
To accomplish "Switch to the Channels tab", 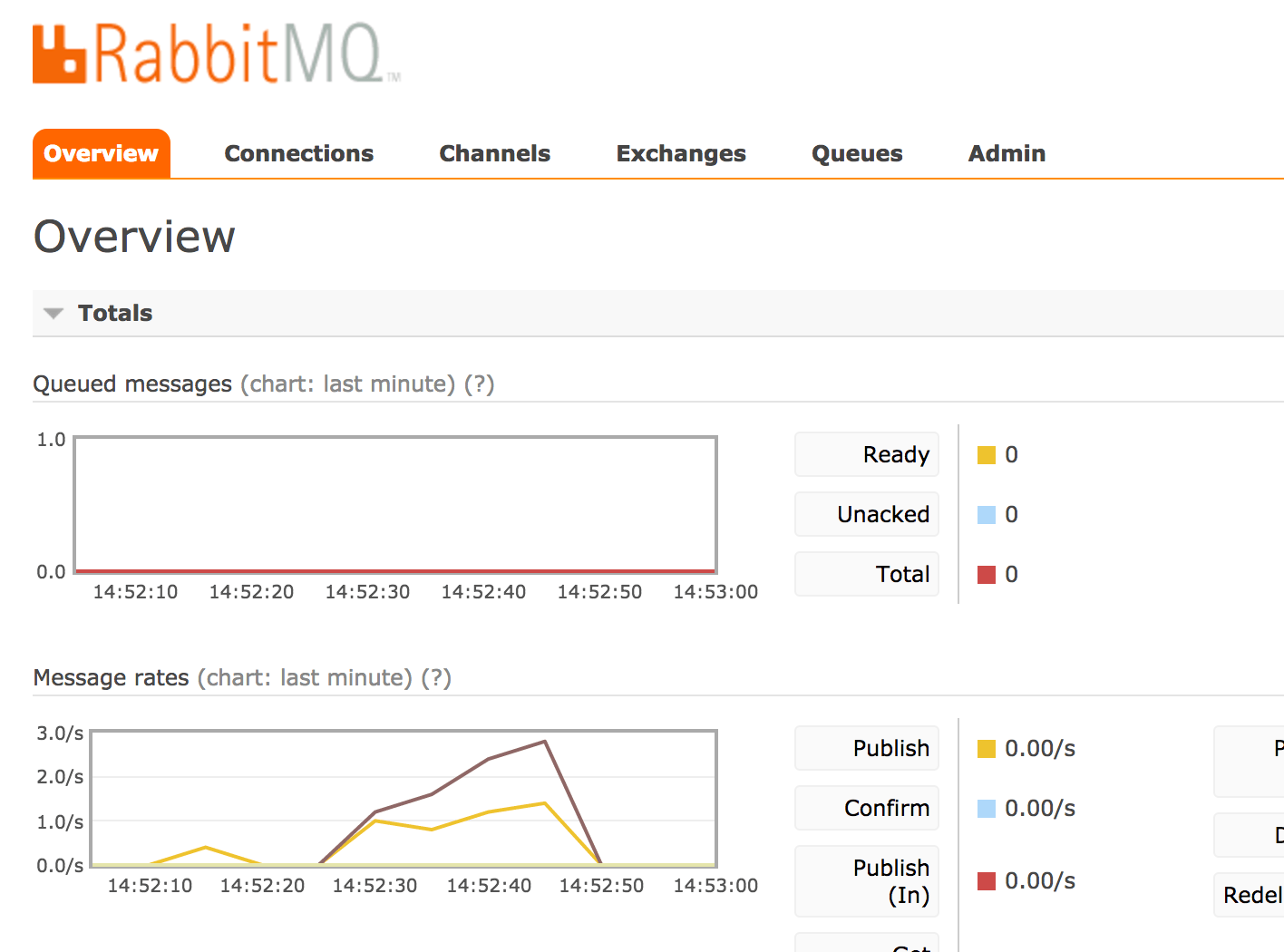I will 495,153.
